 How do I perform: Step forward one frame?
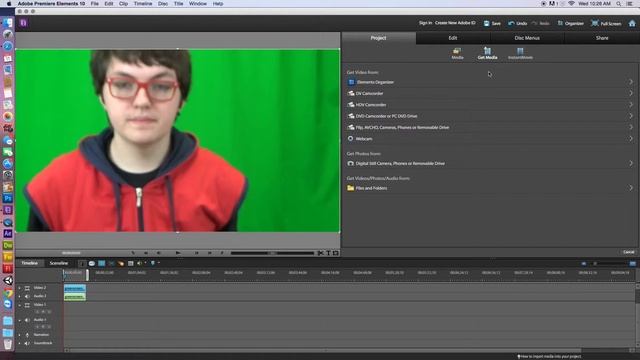click(x=196, y=253)
